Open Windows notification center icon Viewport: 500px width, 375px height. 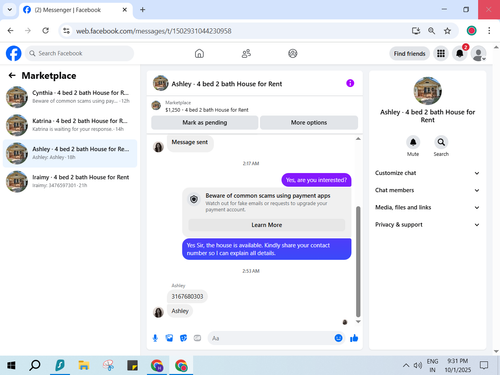pos(484,366)
